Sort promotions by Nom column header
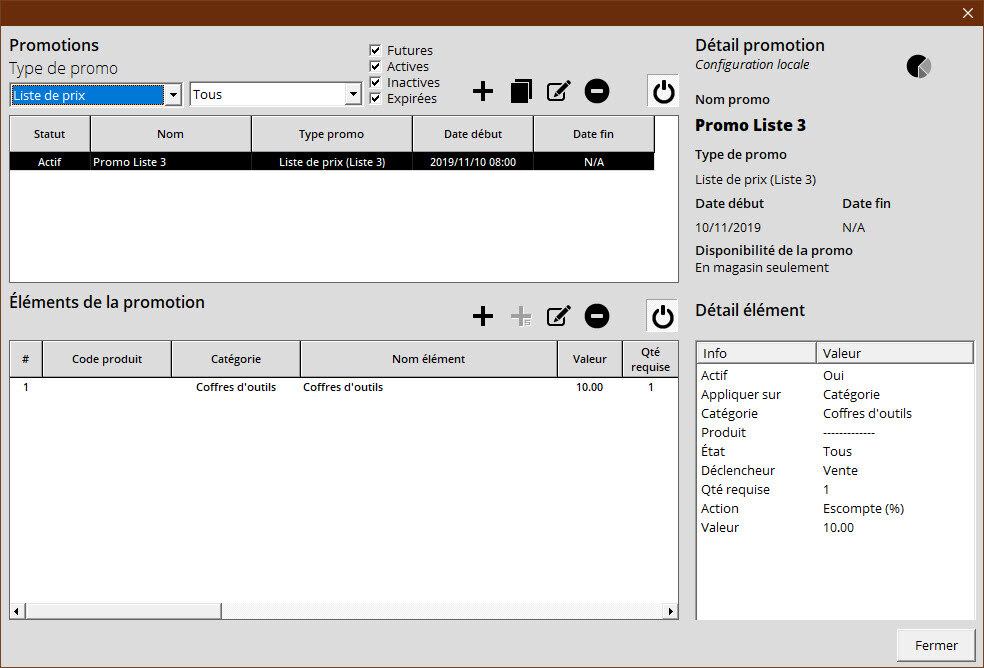This screenshot has width=984, height=668. point(171,134)
